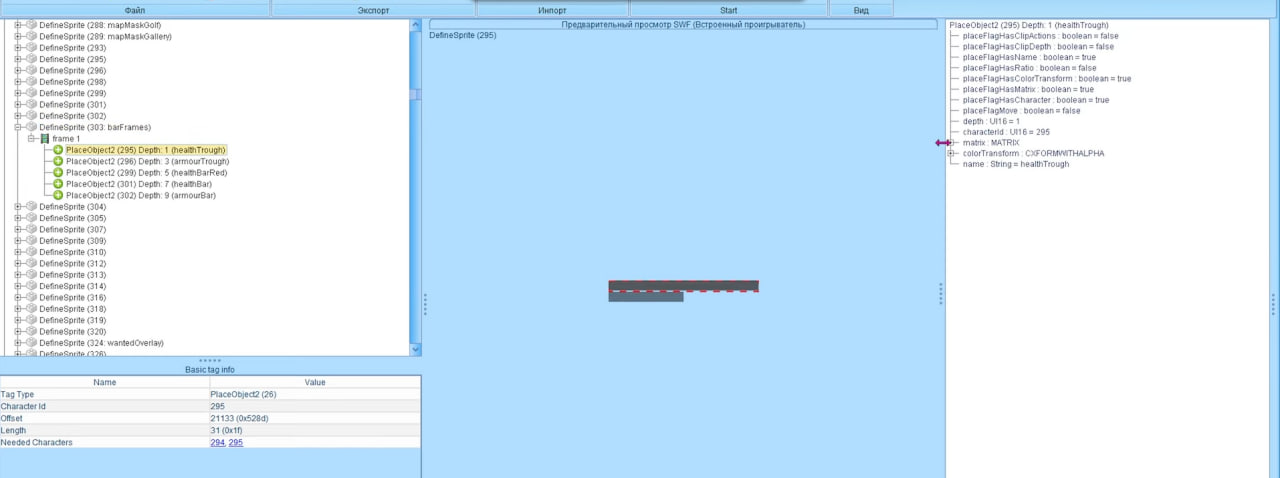1280x478 pixels.
Task: Click the PlaceObject2 (299) healthBarRed green icon
Action: tap(58, 173)
